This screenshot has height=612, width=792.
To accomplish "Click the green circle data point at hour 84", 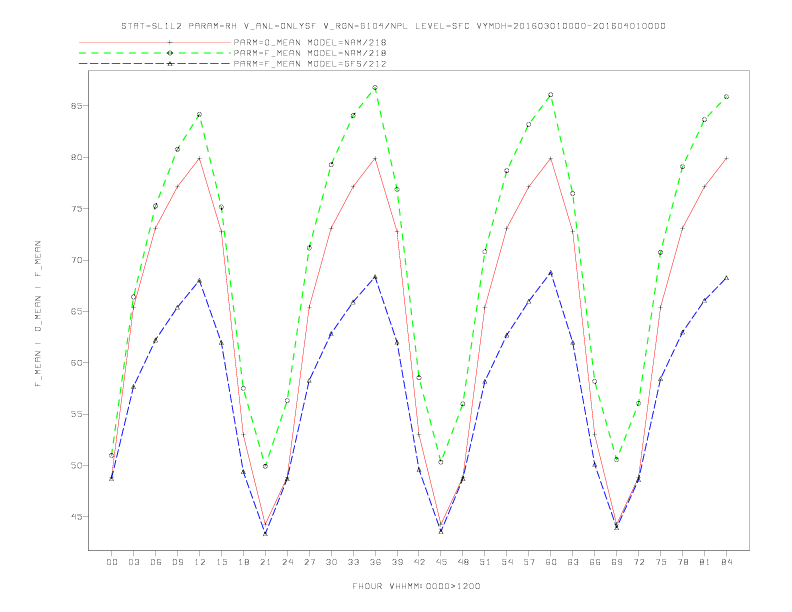I will 726,96.
